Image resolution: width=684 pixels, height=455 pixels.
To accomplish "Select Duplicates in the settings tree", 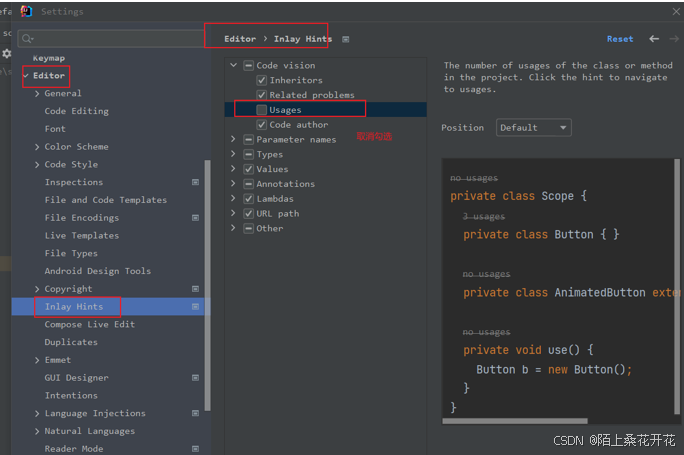I will click(x=71, y=342).
